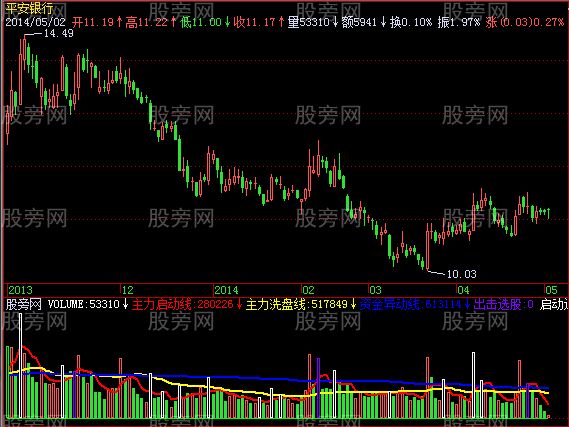Image resolution: width=569 pixels, height=427 pixels.
Task: Select the 12 month axis marker
Action: tap(128, 290)
